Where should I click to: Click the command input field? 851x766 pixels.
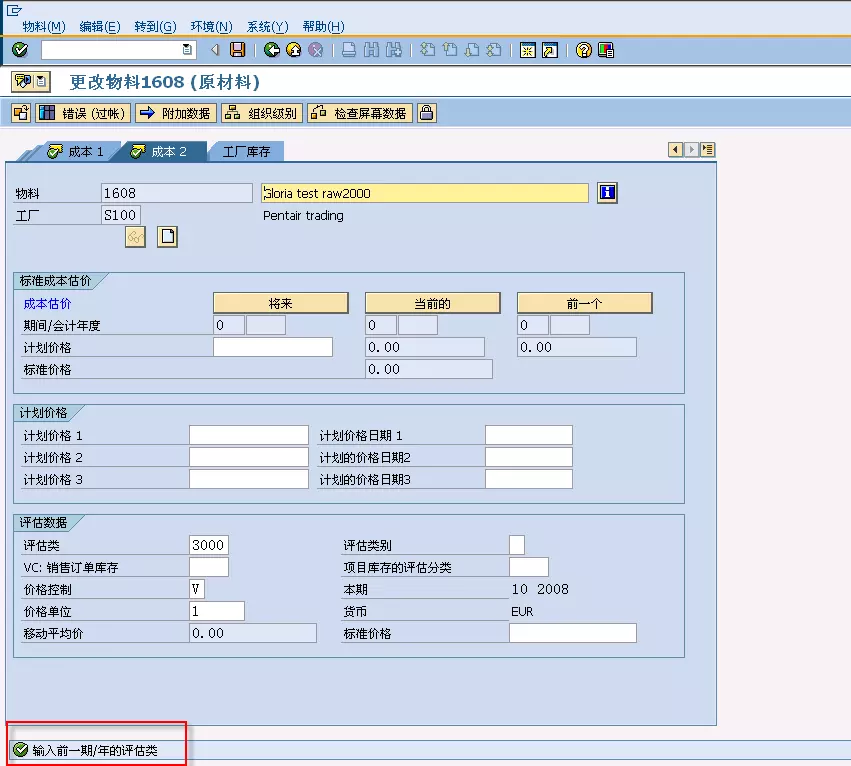[112, 50]
